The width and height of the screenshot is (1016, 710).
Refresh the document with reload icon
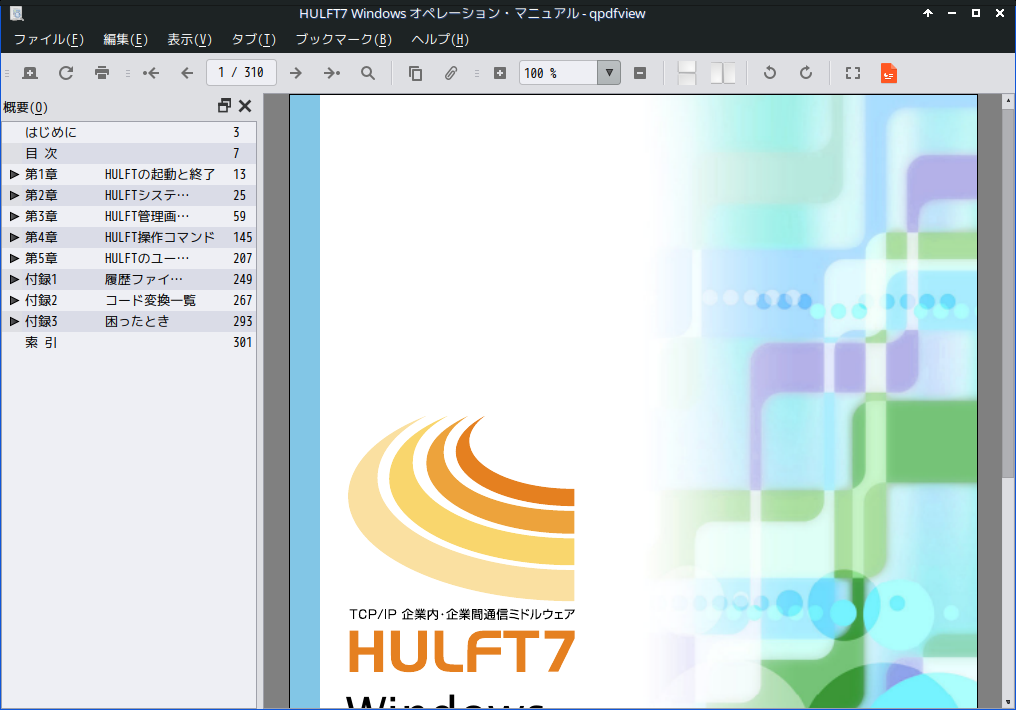click(66, 73)
